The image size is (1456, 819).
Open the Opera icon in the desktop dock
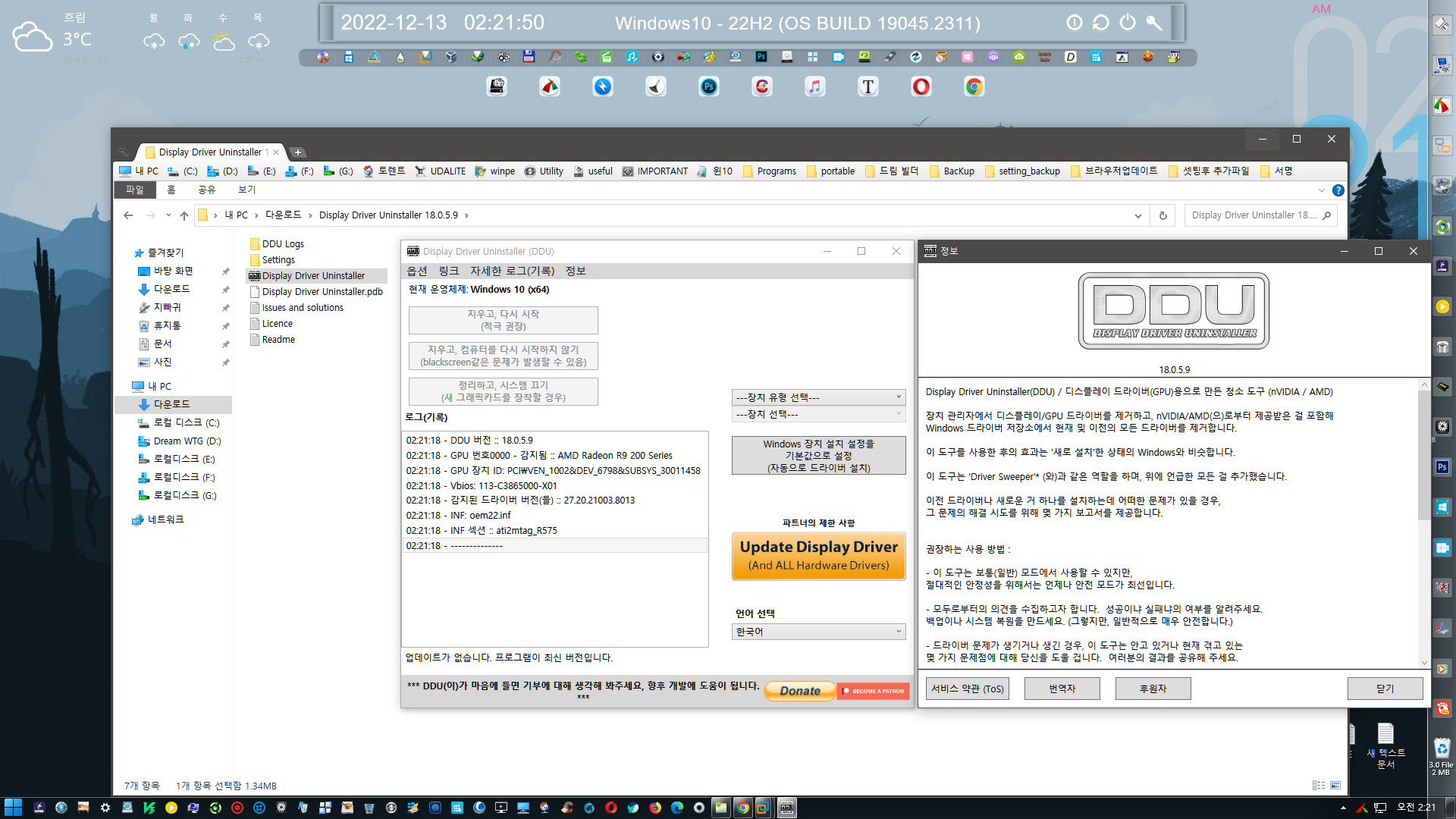(x=921, y=87)
